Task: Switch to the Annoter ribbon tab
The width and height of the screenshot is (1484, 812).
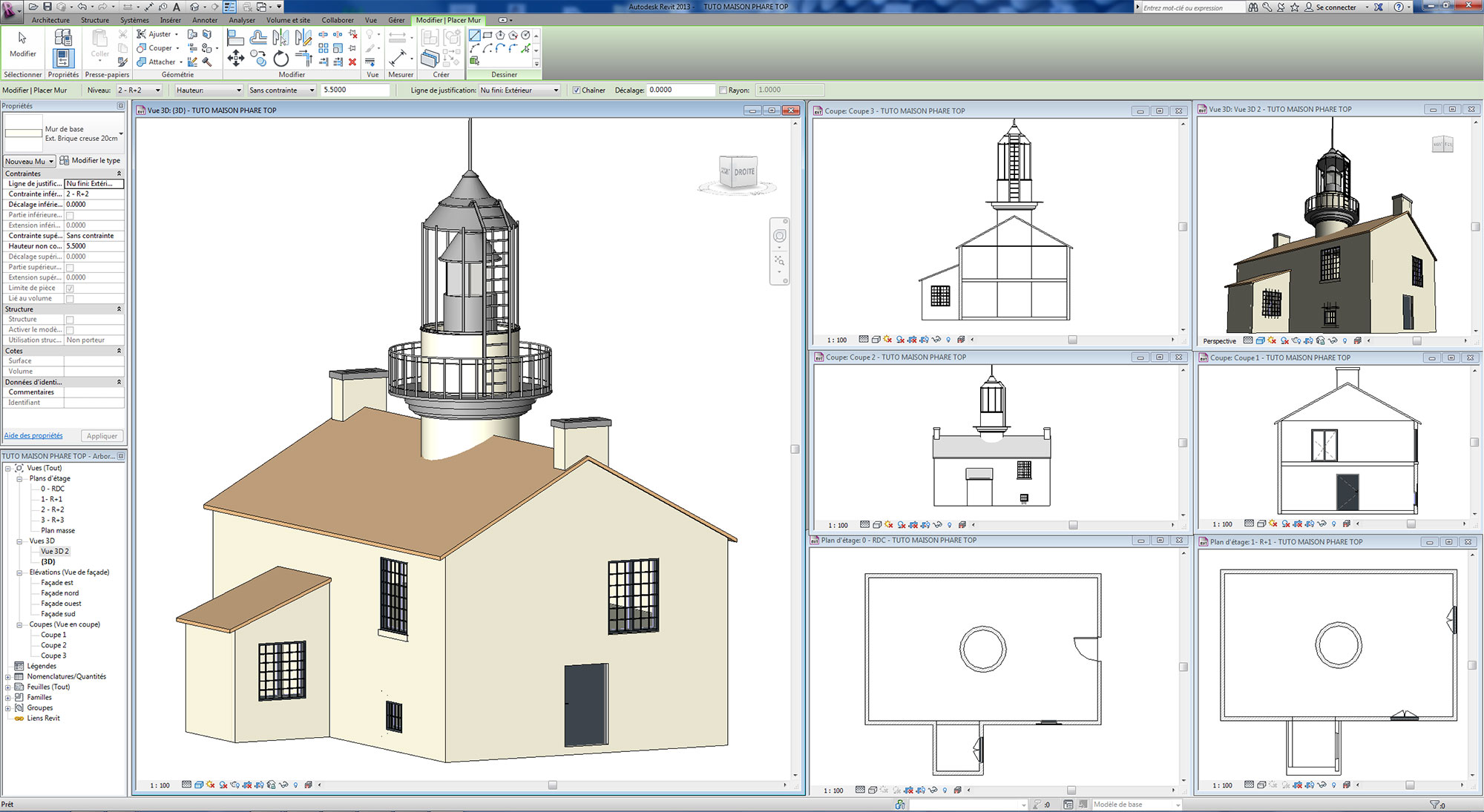Action: pyautogui.click(x=205, y=20)
